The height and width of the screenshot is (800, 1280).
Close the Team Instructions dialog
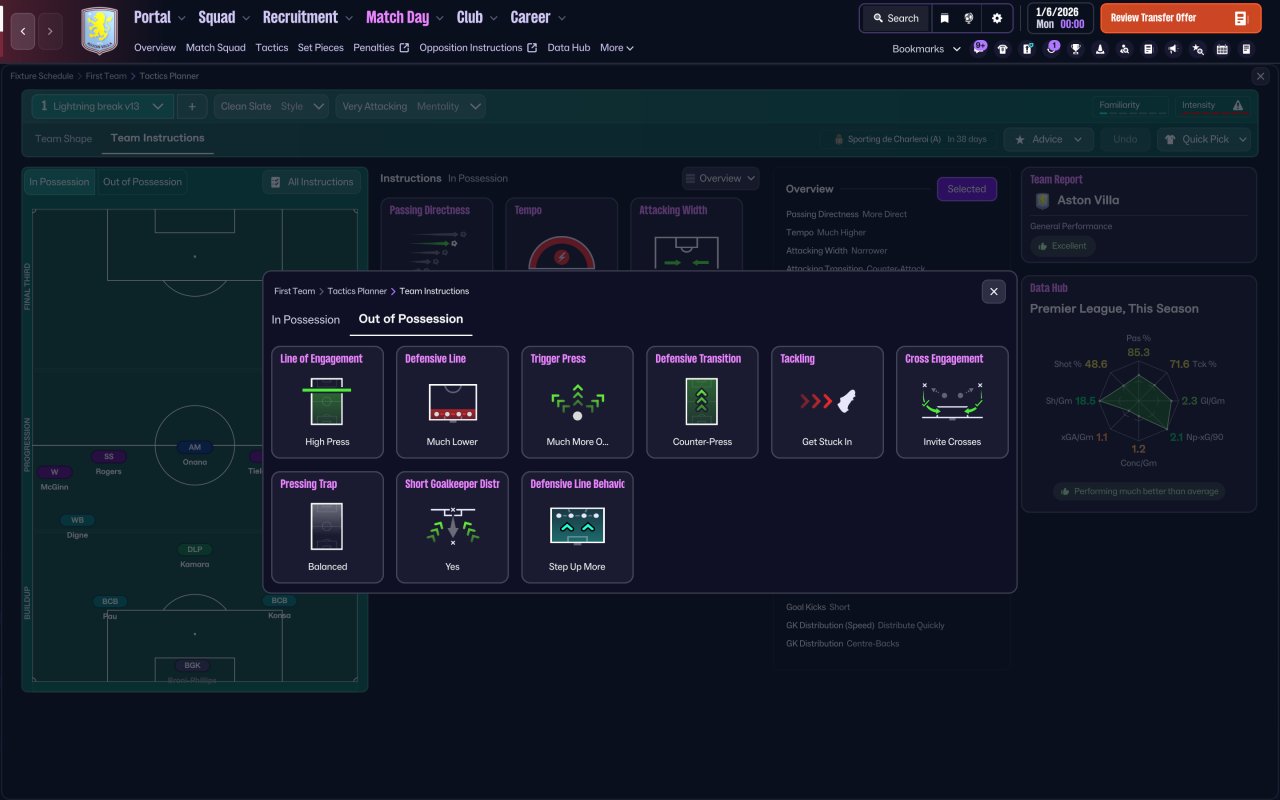point(993,291)
